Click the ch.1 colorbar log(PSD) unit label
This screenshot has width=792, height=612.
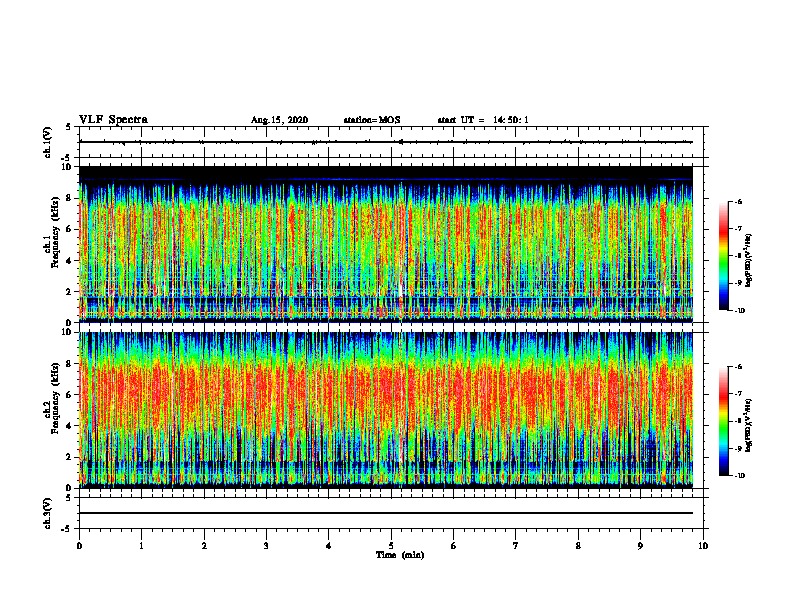(x=749, y=261)
